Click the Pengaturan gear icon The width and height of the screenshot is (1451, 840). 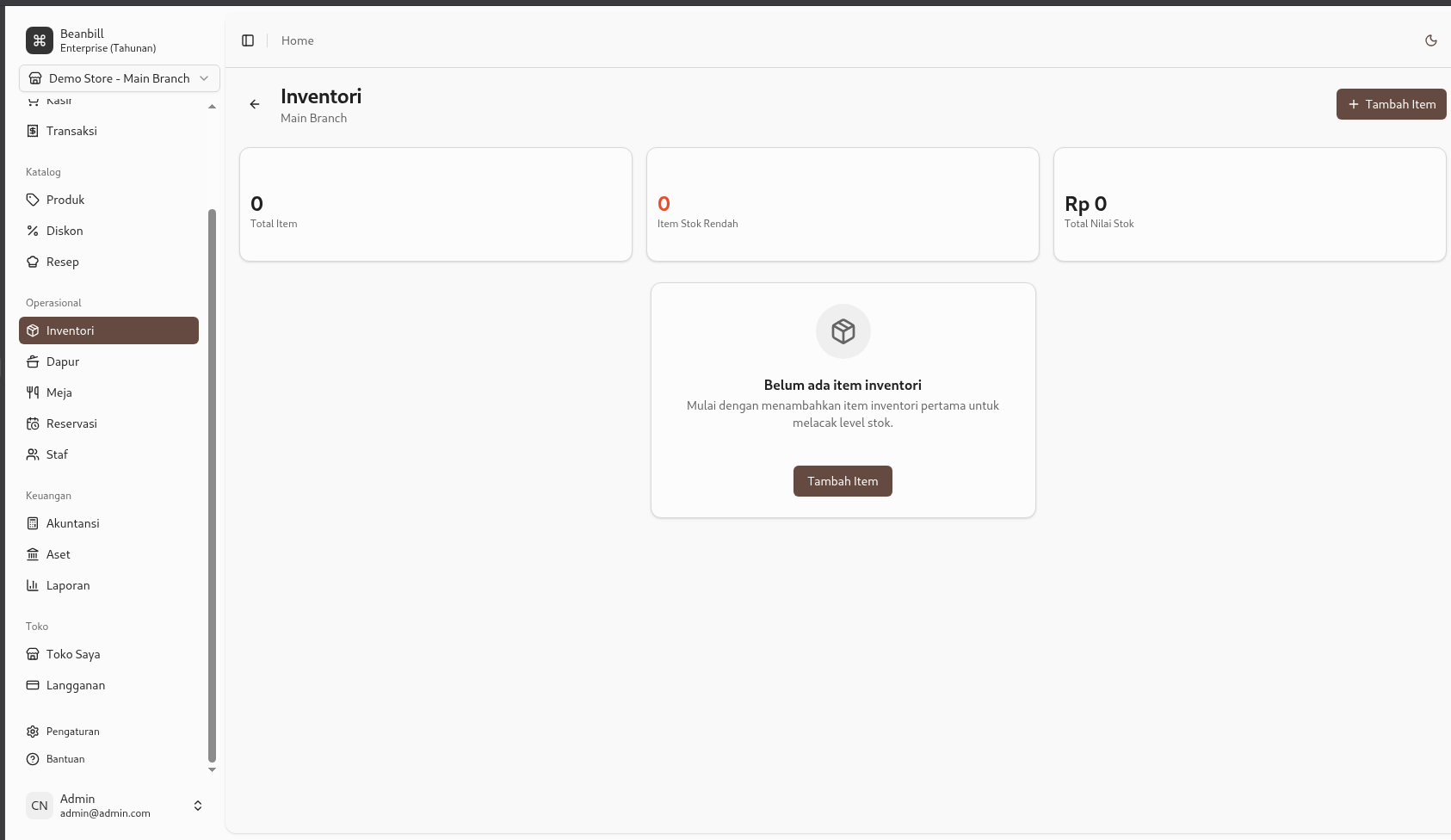[x=33, y=732]
